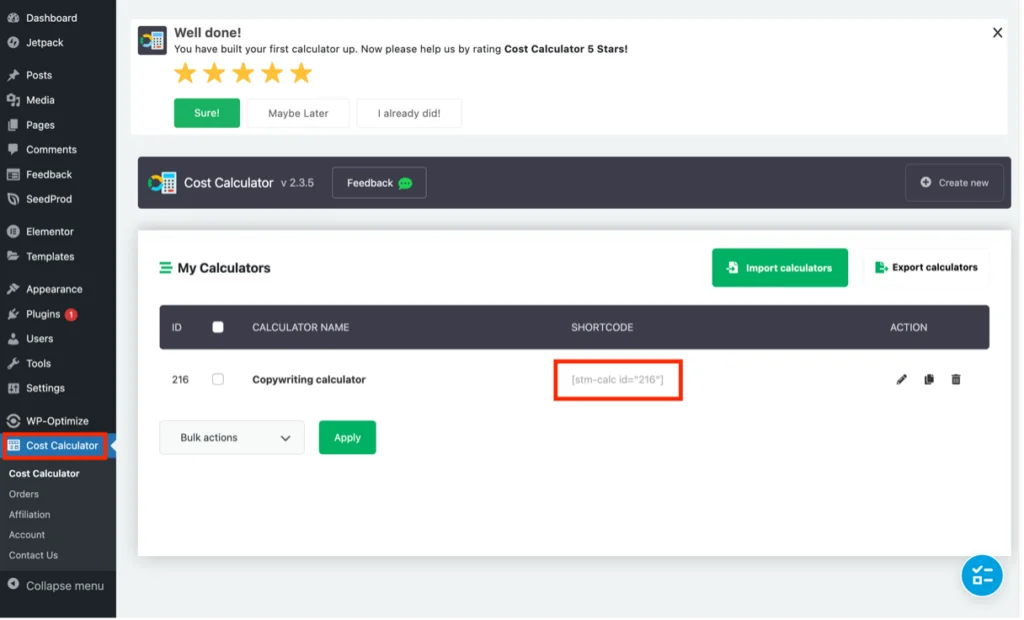Image resolution: width=1024 pixels, height=620 pixels.
Task: Delete Copywriting calculator with trash icon
Action: pos(956,380)
